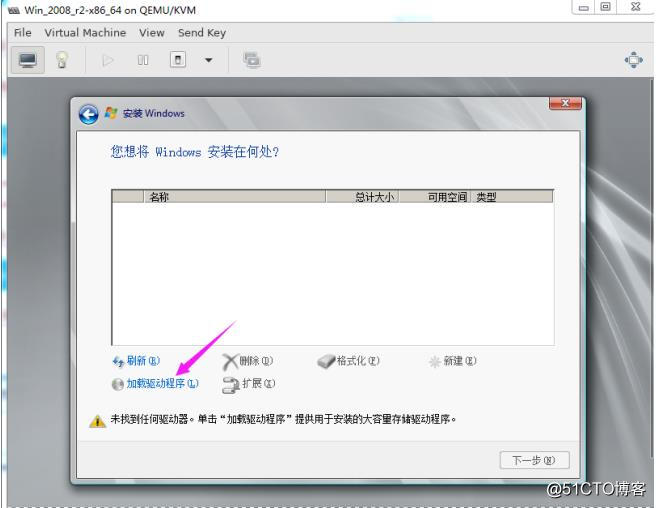Open the Send Key menu

[202, 33]
